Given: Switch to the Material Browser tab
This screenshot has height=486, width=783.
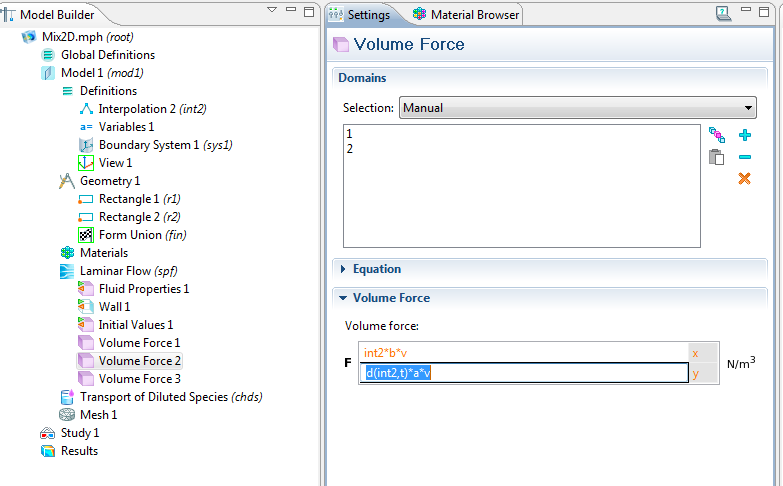Looking at the screenshot, I should [466, 15].
